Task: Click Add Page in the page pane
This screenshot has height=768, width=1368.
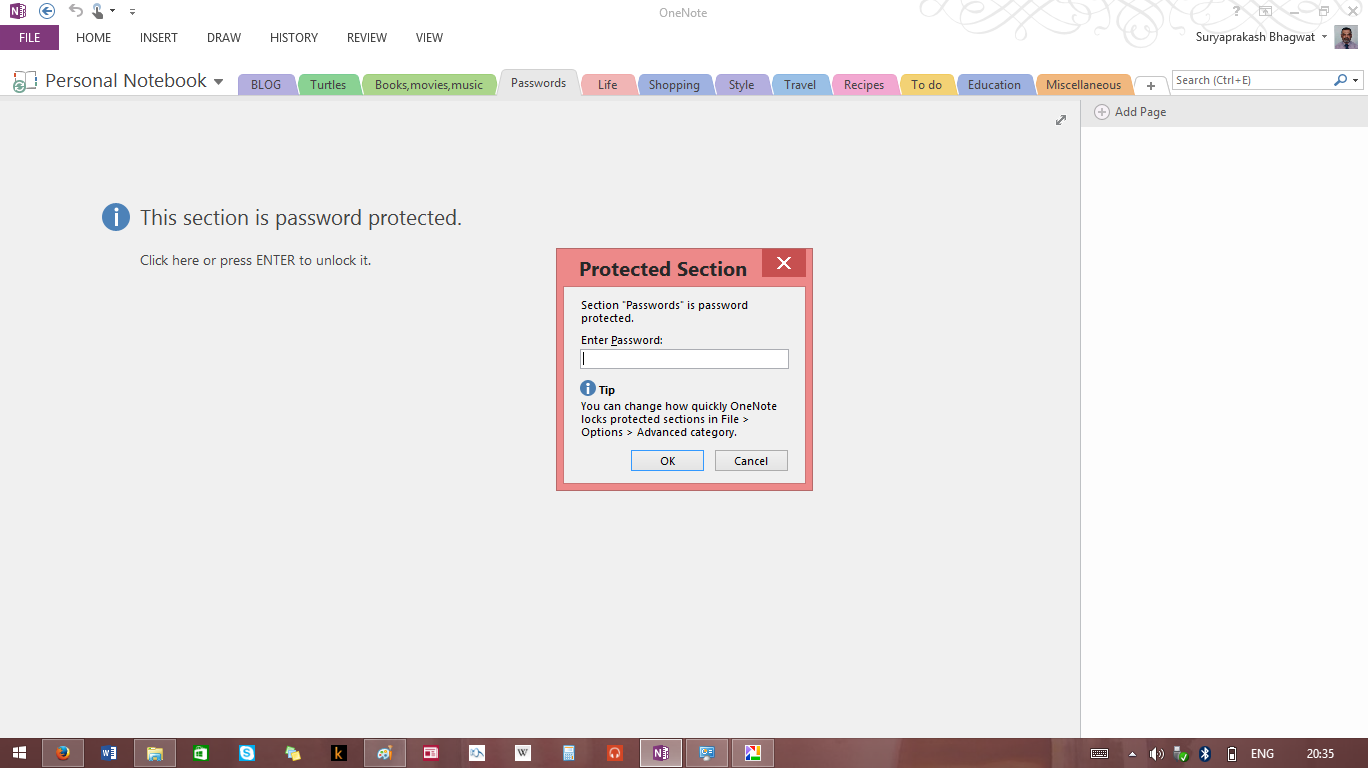Action: coord(1130,112)
